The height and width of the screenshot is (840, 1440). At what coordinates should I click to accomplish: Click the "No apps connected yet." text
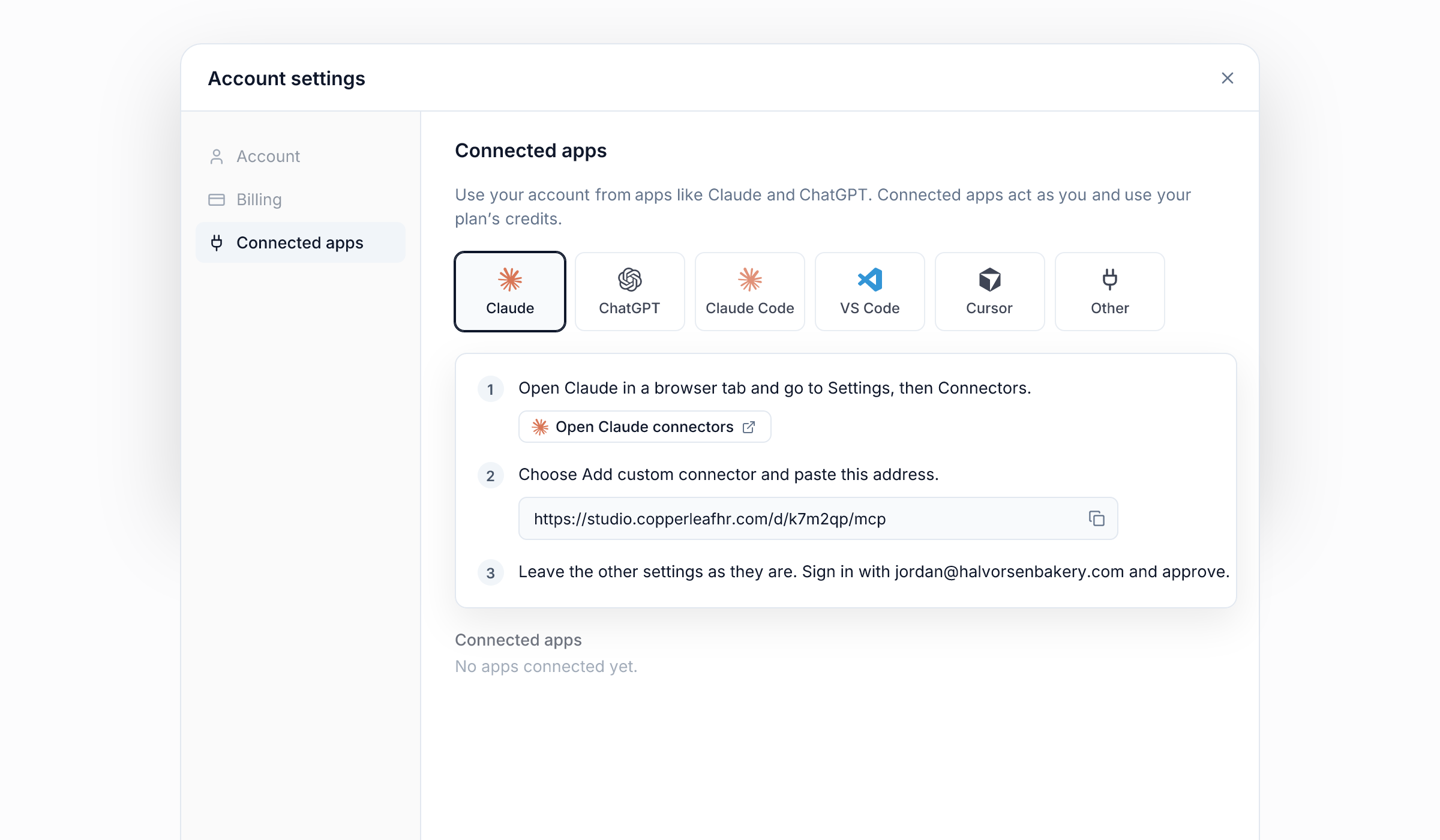[x=546, y=667]
